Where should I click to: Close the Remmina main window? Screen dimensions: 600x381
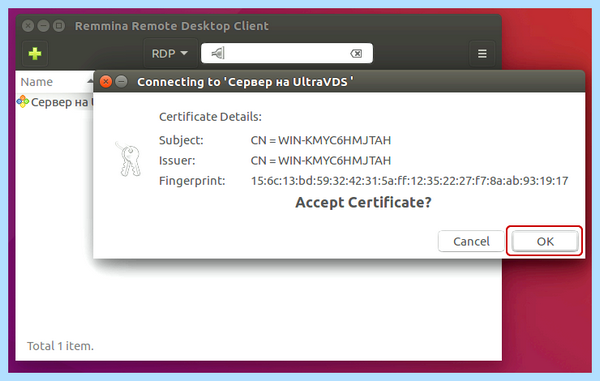click(x=28, y=26)
